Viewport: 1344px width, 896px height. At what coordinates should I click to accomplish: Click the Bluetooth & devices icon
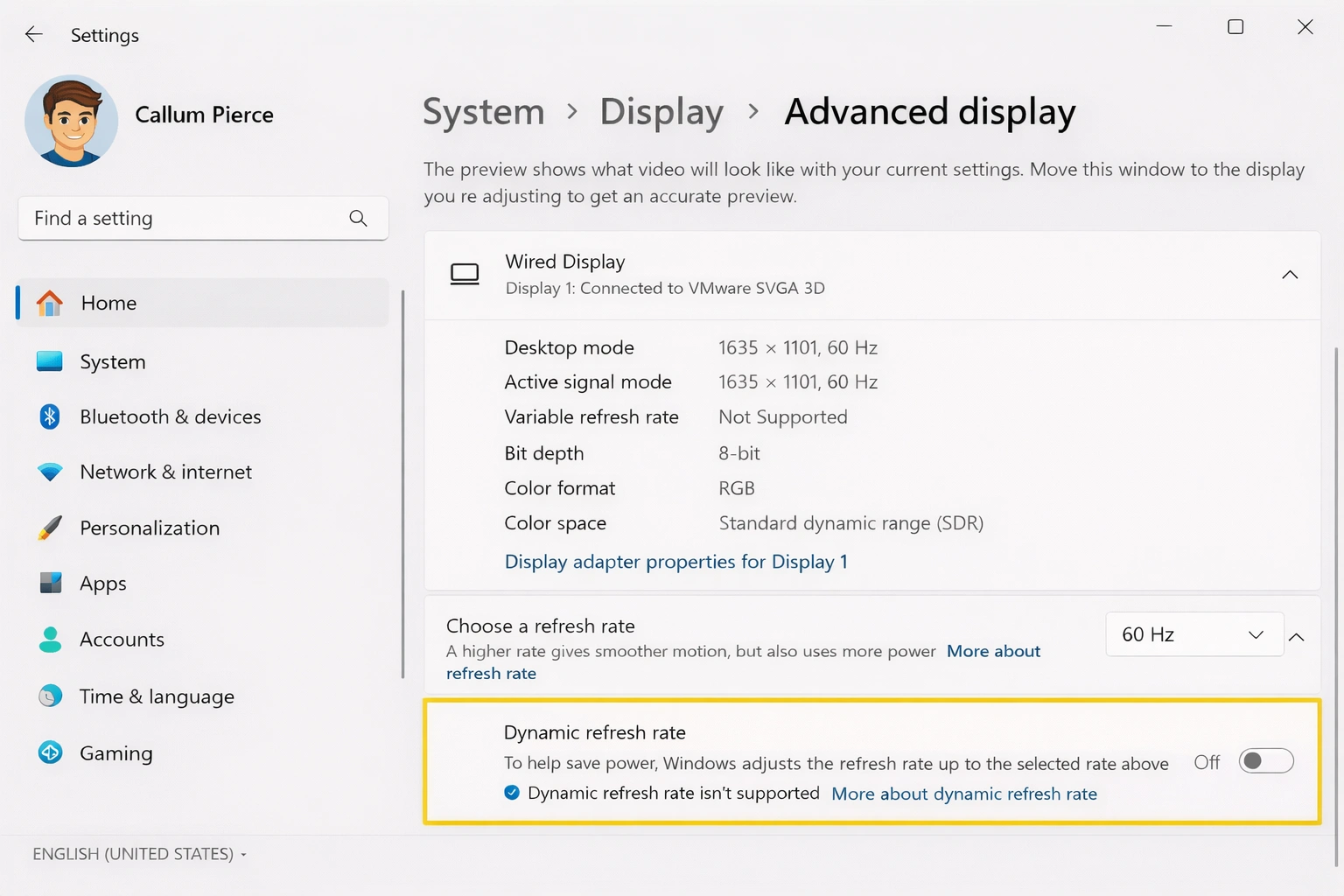tap(50, 416)
